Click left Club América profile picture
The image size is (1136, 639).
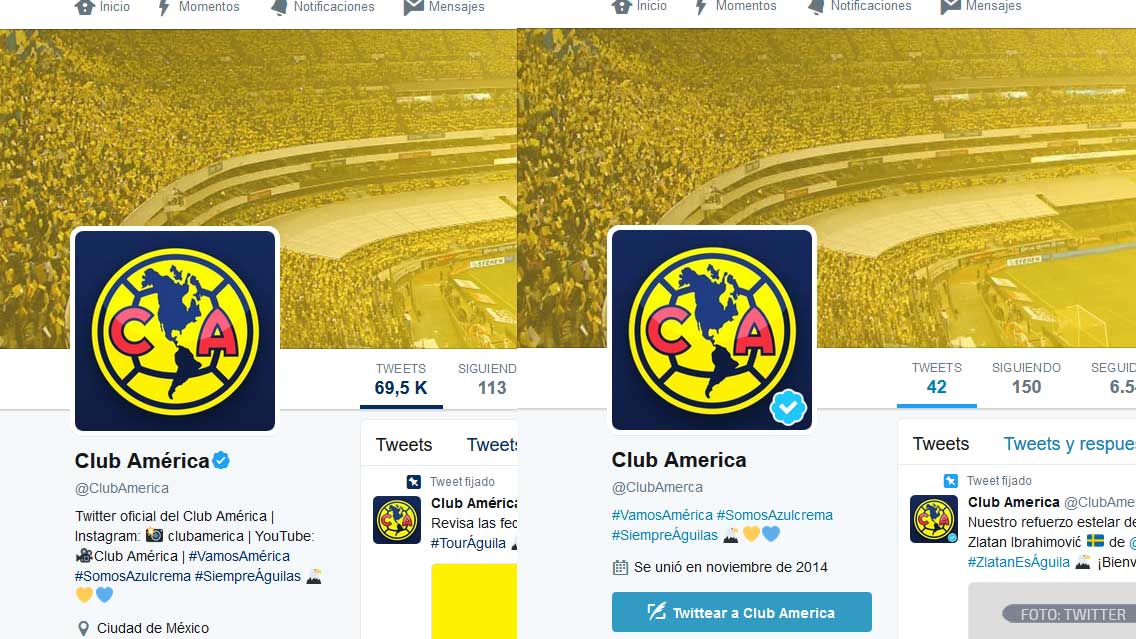(x=175, y=330)
